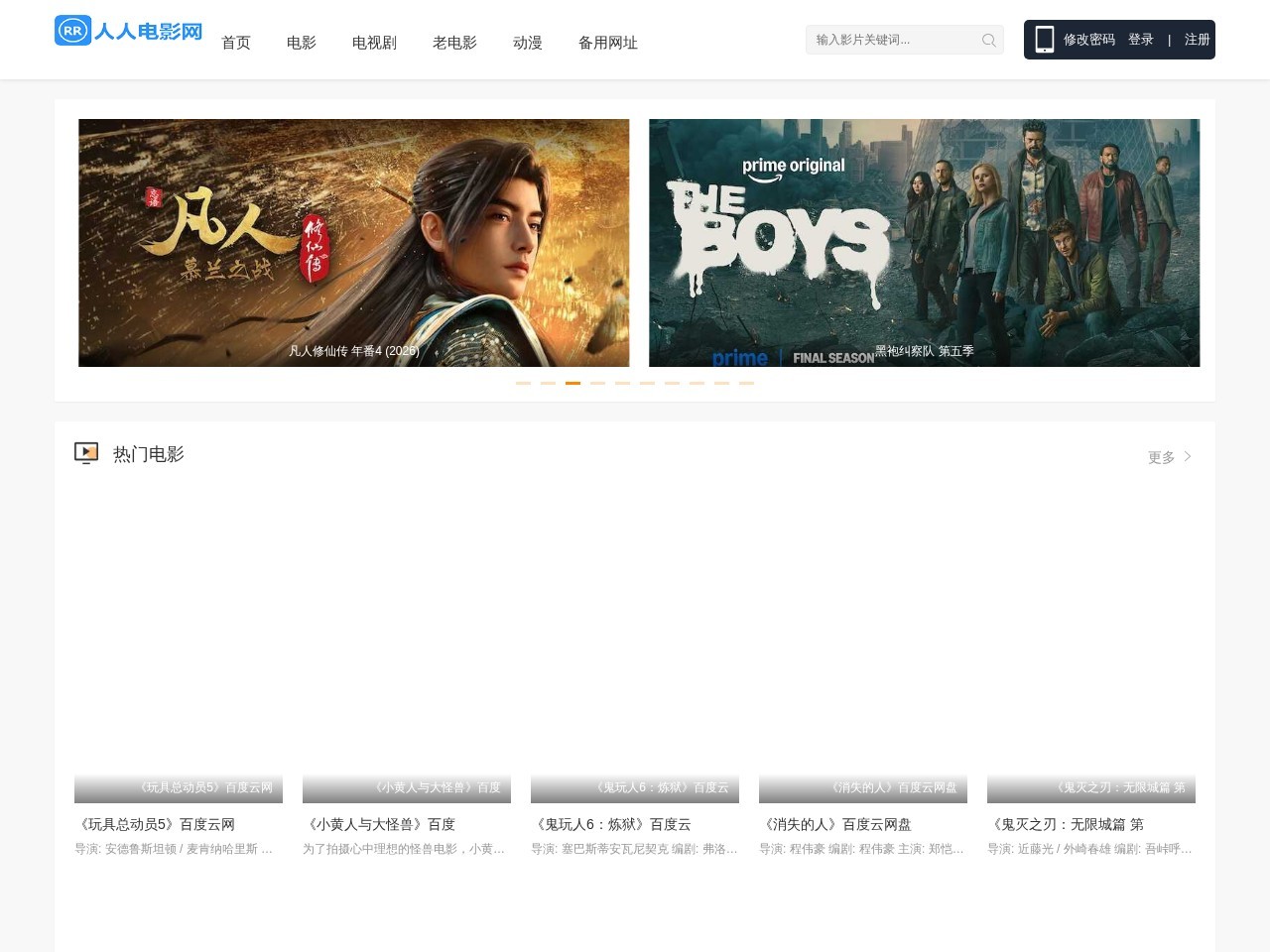Select the active third carousel indicator
The height and width of the screenshot is (952, 1270).
572,383
